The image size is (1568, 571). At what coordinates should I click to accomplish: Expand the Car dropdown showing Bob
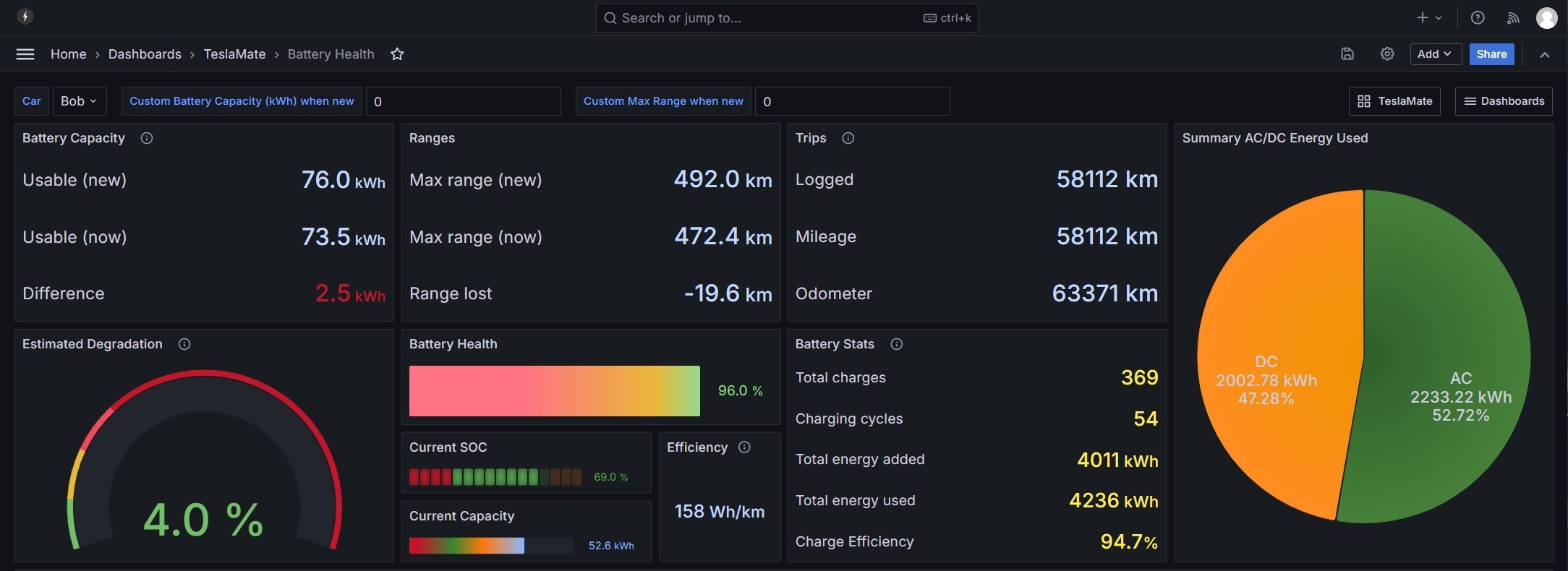point(80,101)
